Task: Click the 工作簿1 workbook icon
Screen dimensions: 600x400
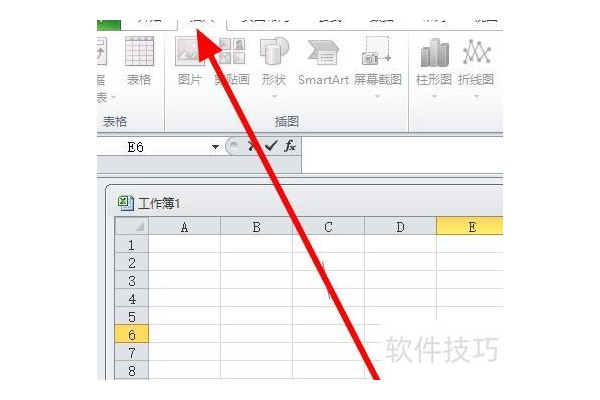Action: point(126,203)
